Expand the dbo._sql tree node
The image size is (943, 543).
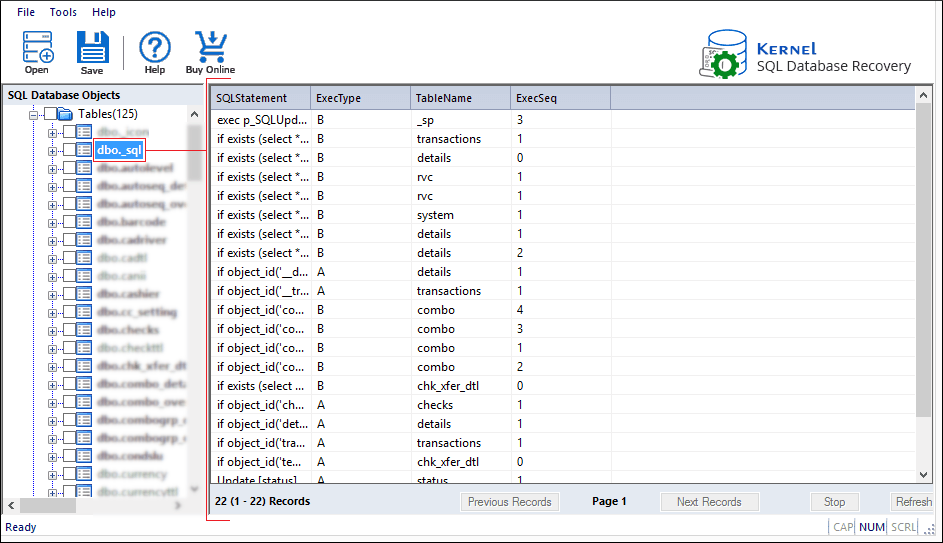tap(52, 151)
